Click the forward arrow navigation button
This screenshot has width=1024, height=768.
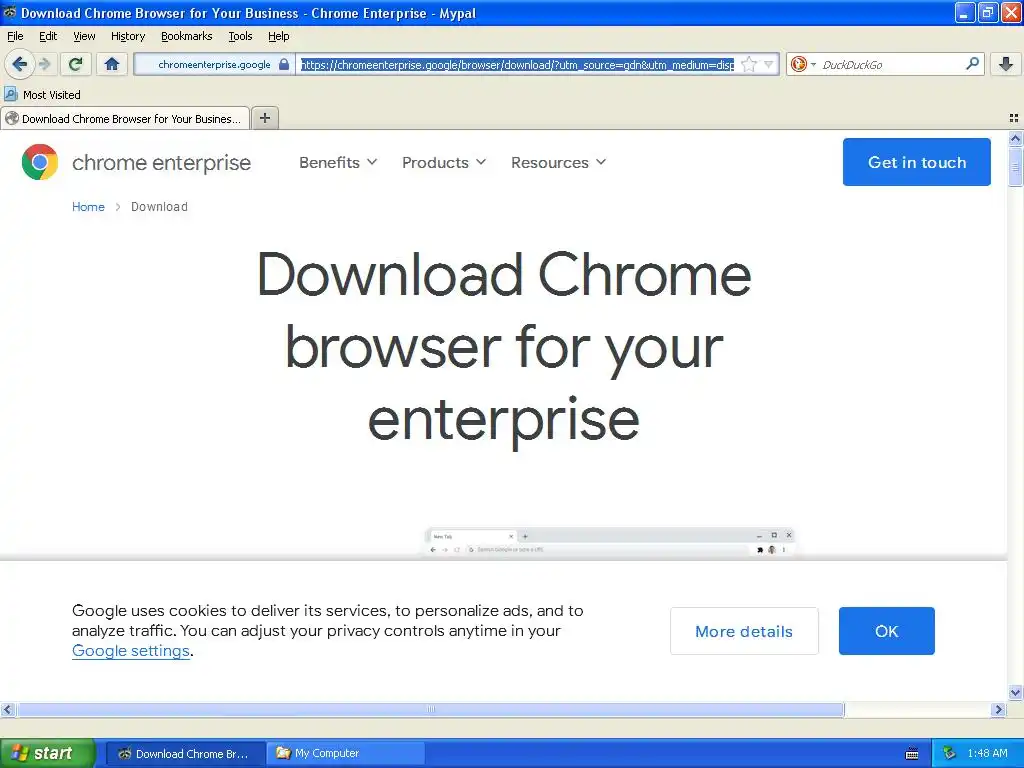tap(45, 64)
